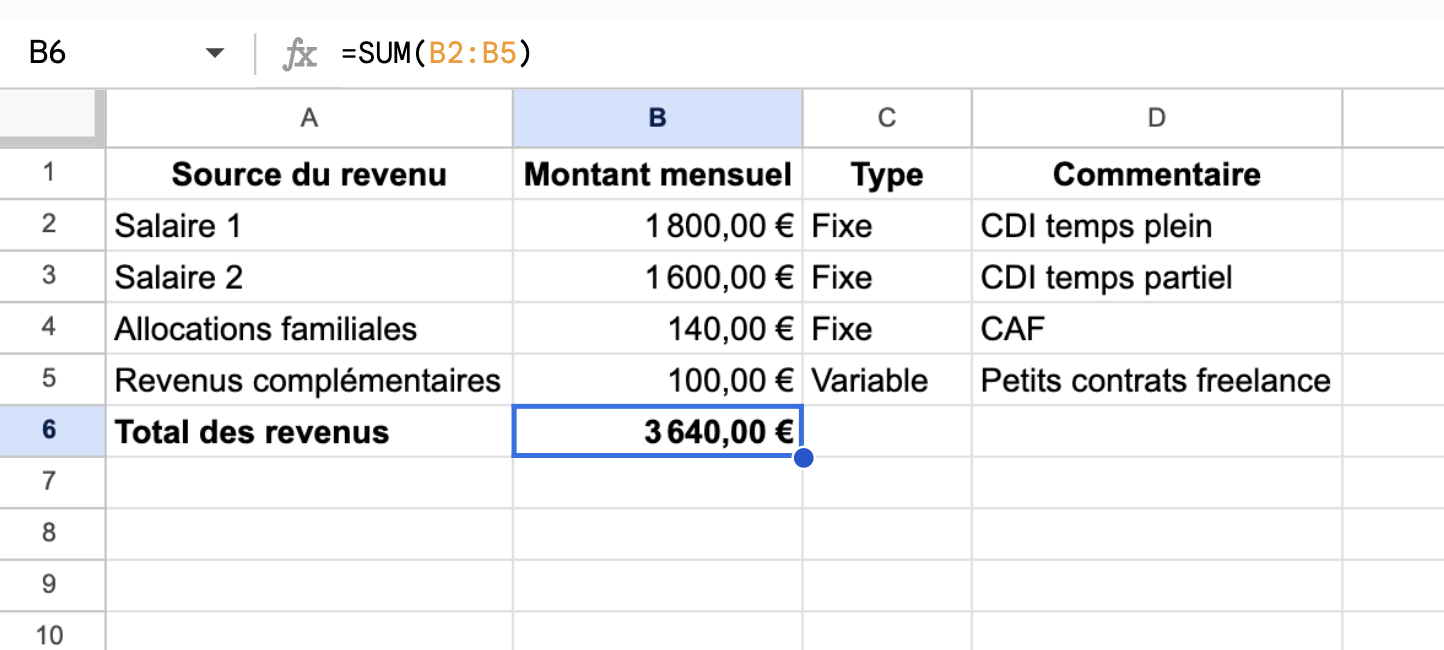Select the column C header
The image size is (1444, 650).
pos(886,118)
